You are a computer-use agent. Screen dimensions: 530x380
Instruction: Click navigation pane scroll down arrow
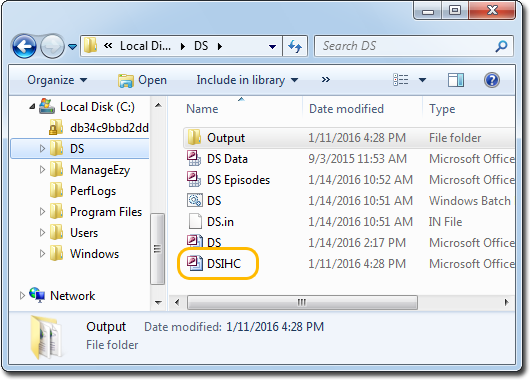158,302
